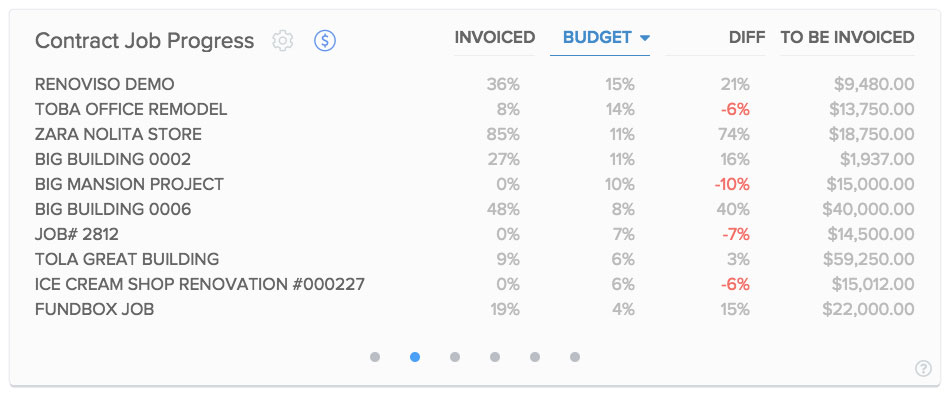Viewport: 949px width, 396px height.
Task: Click the Contract Job Progress title
Action: click(145, 41)
